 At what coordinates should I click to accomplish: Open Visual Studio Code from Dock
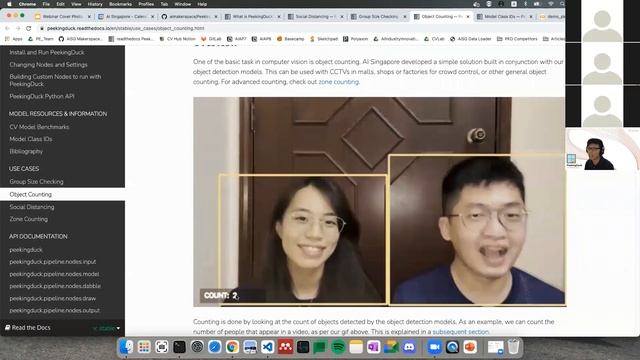[x=268, y=347]
